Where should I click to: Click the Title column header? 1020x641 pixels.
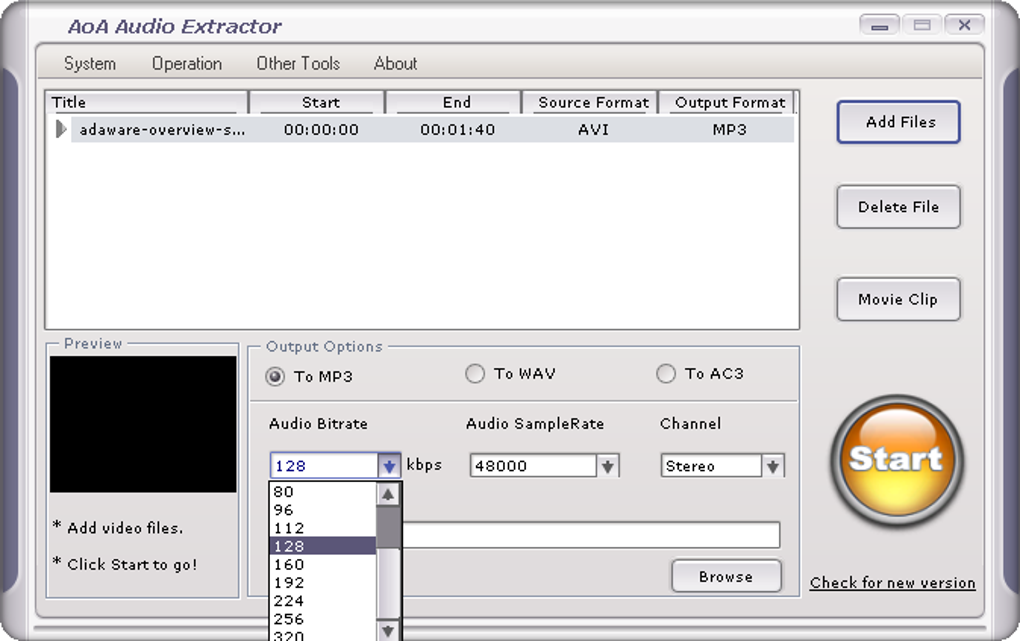pyautogui.click(x=146, y=102)
